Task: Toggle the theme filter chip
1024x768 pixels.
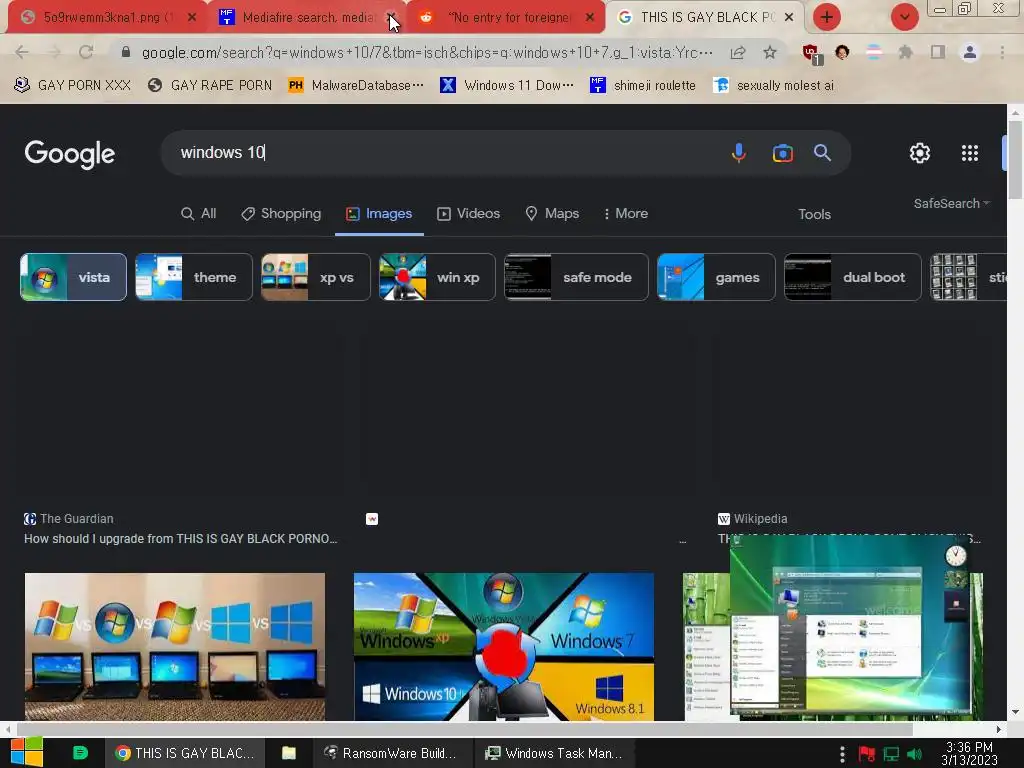Action: [194, 277]
